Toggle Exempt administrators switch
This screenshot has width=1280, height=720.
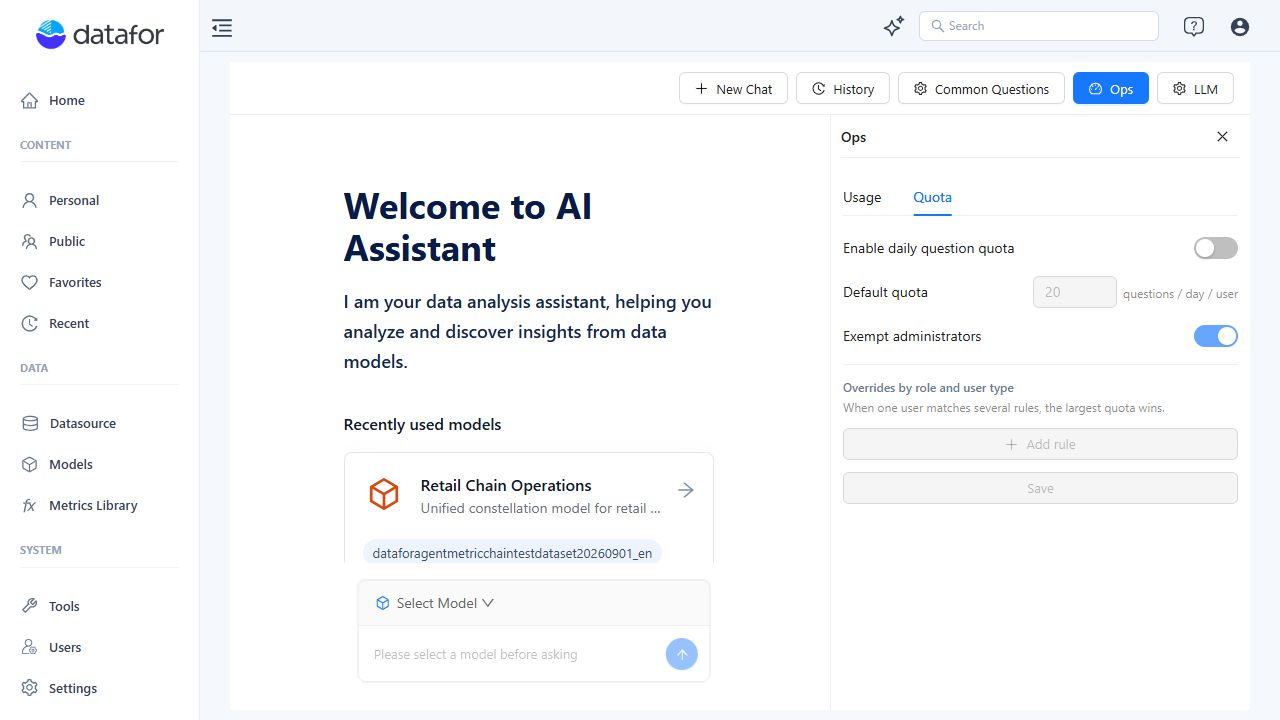point(1216,336)
